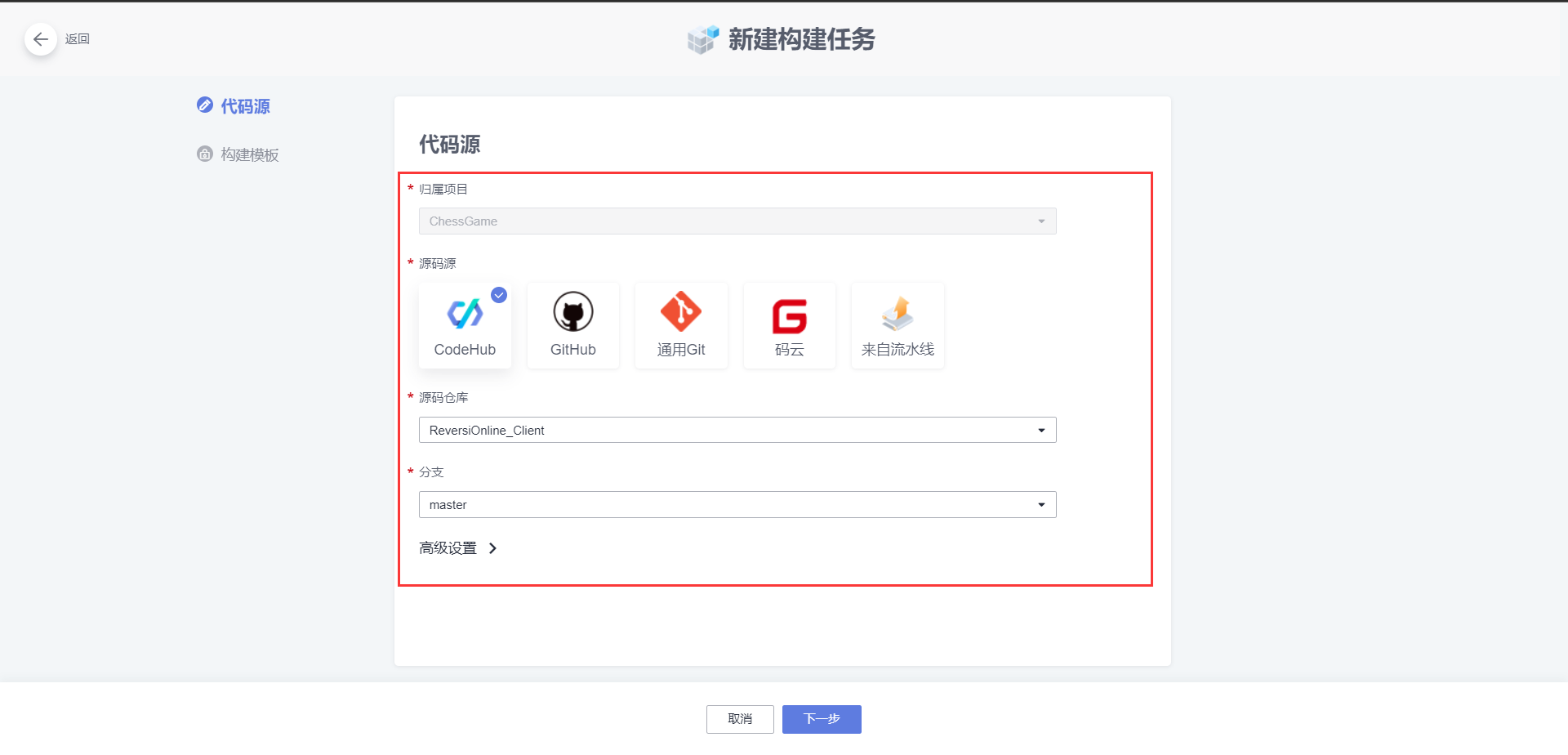Click the 下一步 next step button
This screenshot has width=1568, height=755.
click(x=821, y=719)
